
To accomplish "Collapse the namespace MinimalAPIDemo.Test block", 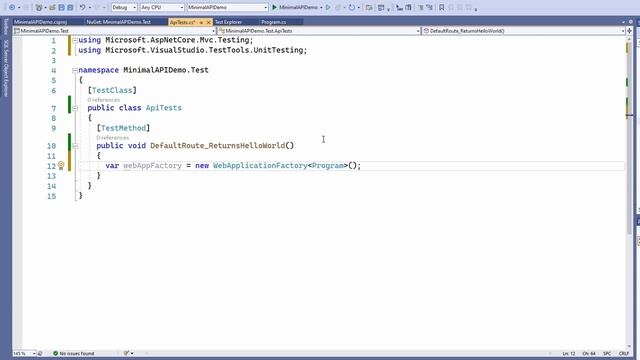I will 75,71.
